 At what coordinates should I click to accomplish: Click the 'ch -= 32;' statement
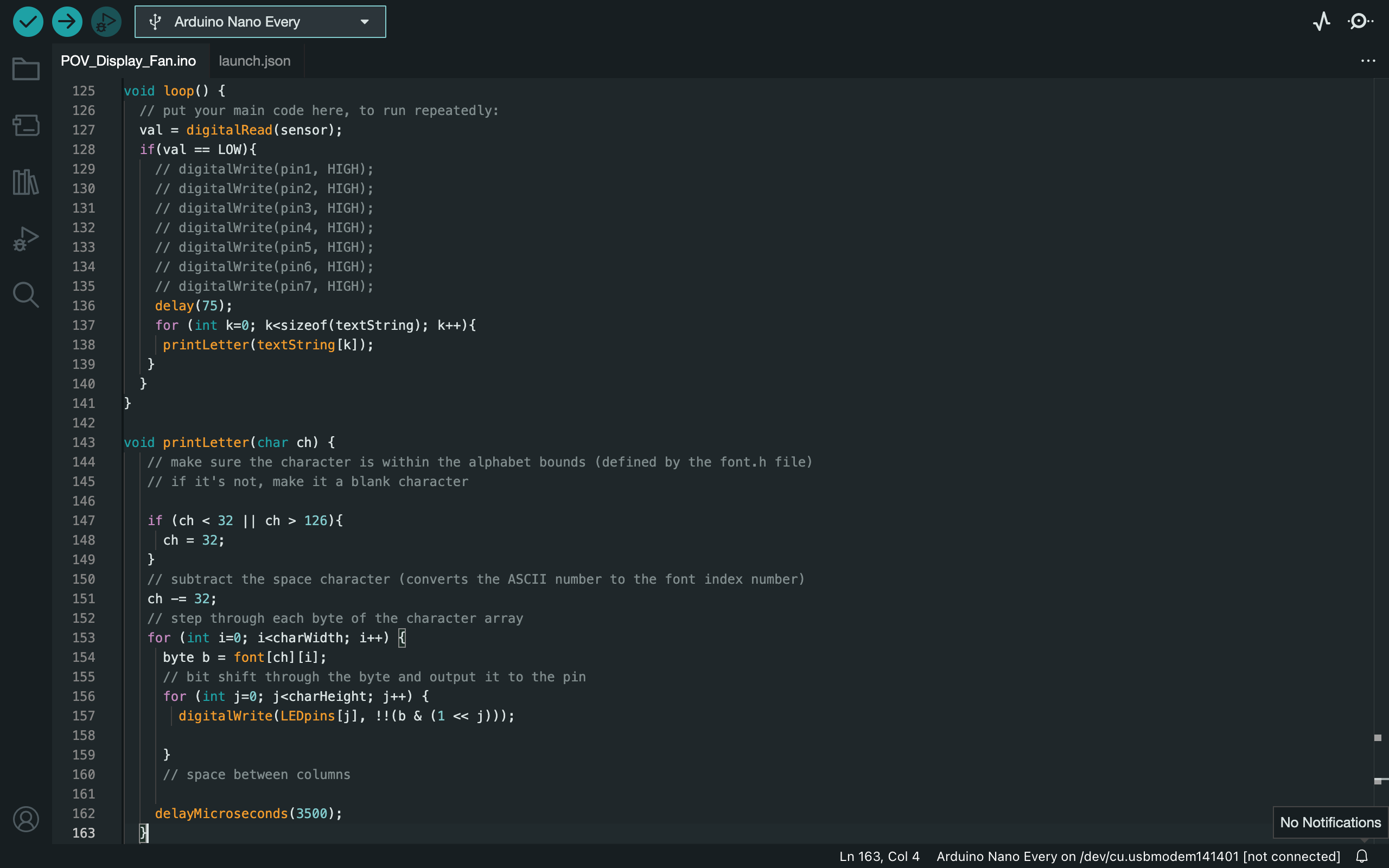coord(182,598)
